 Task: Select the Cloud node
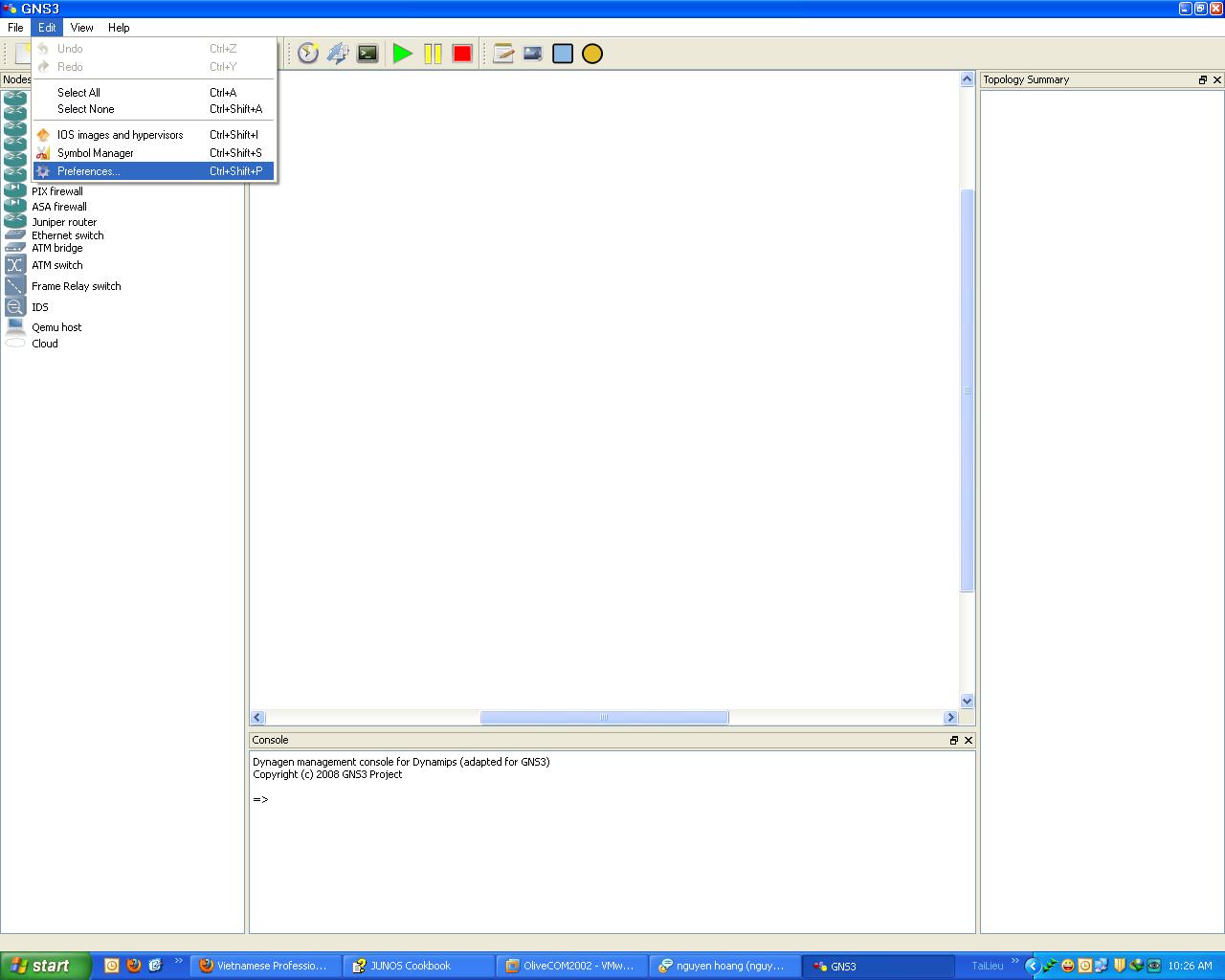[44, 344]
